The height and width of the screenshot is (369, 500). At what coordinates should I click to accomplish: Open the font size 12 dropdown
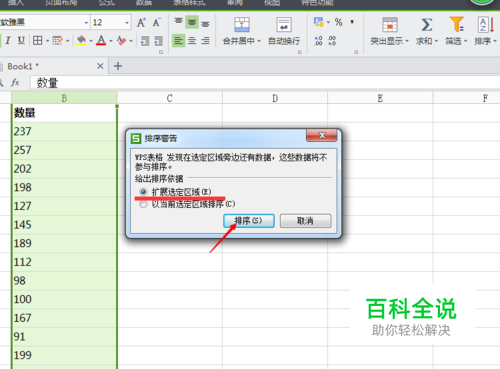127,23
